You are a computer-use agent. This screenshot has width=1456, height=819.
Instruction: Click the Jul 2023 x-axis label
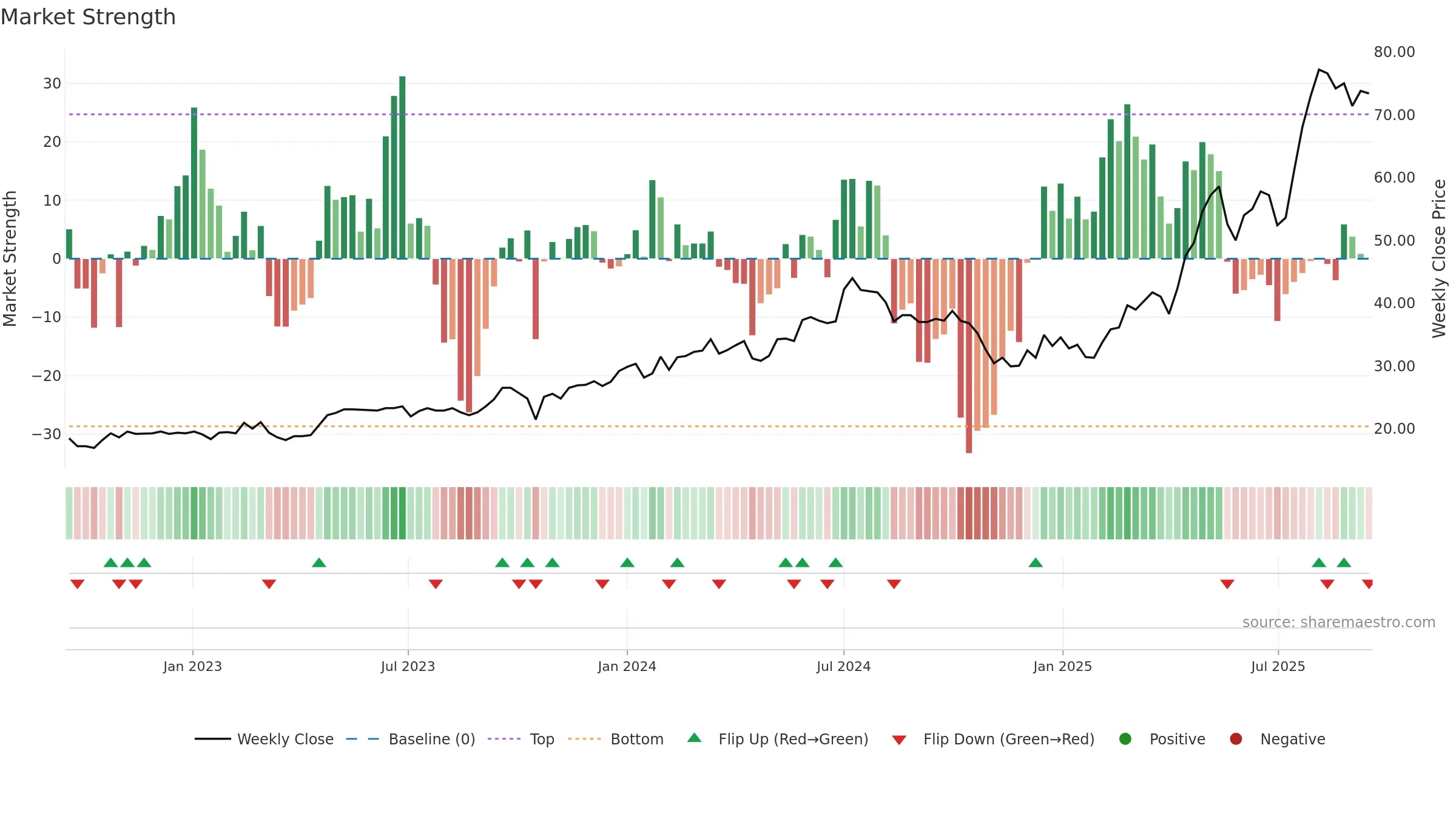(408, 667)
